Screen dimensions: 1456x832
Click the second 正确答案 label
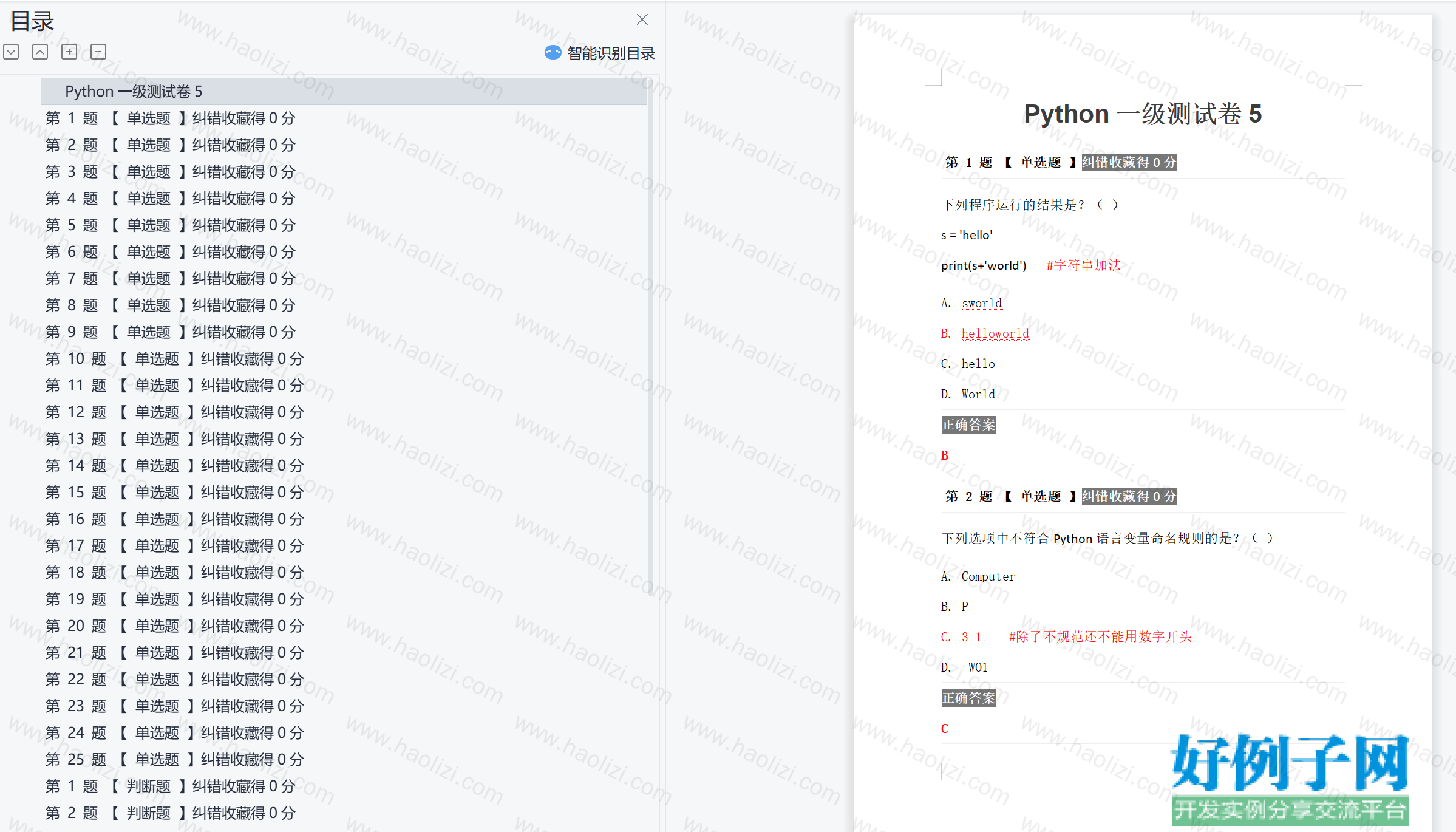pyautogui.click(x=969, y=698)
